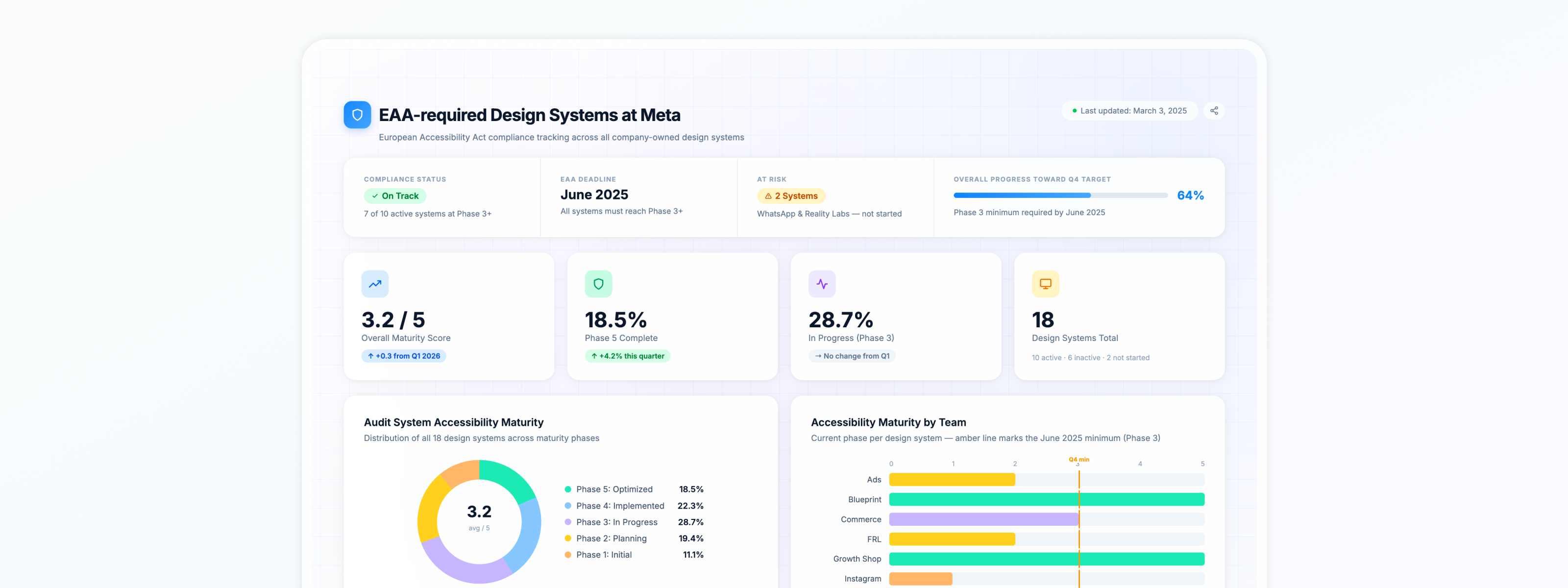This screenshot has width=1568, height=588.
Task: Click the +4.2% this quarter badge
Action: [628, 356]
